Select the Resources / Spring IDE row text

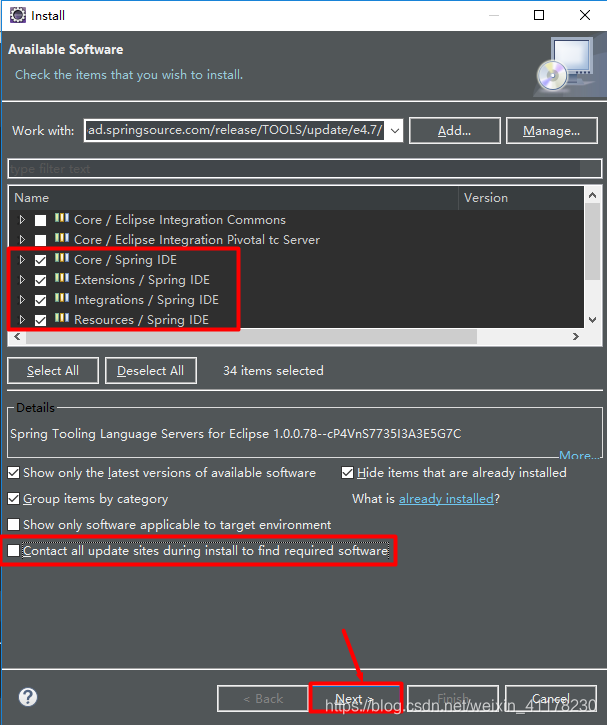141,319
